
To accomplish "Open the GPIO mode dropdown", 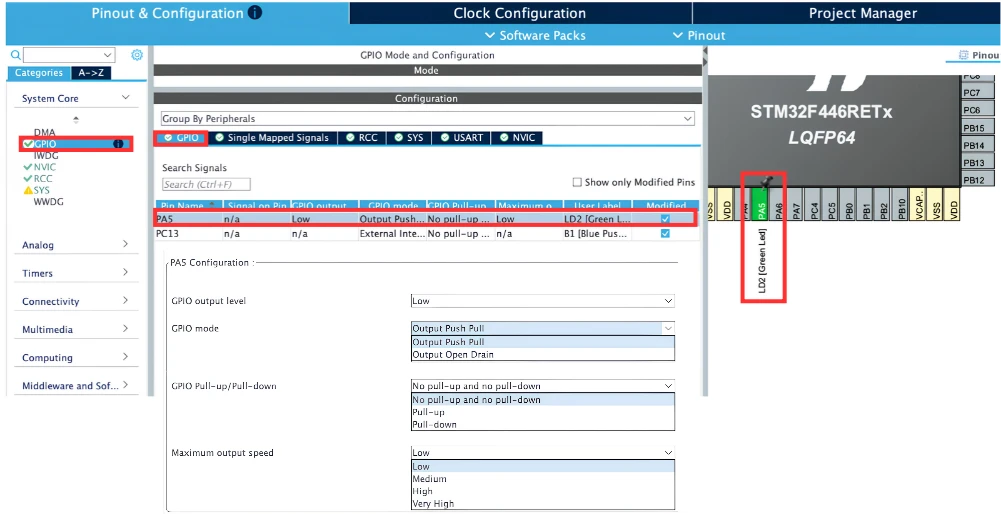I will pos(543,328).
